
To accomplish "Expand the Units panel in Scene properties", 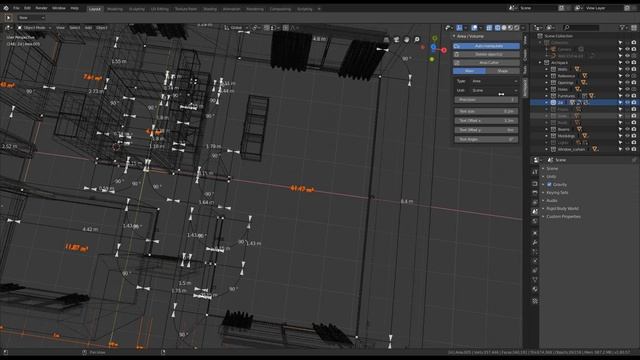I will 551,176.
